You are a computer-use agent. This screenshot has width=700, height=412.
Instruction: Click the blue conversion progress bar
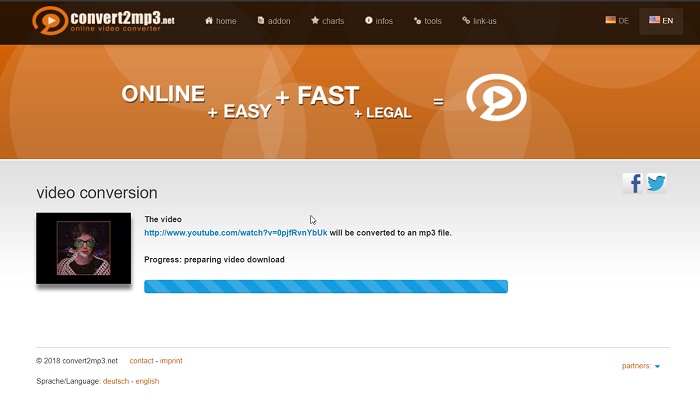click(x=326, y=286)
